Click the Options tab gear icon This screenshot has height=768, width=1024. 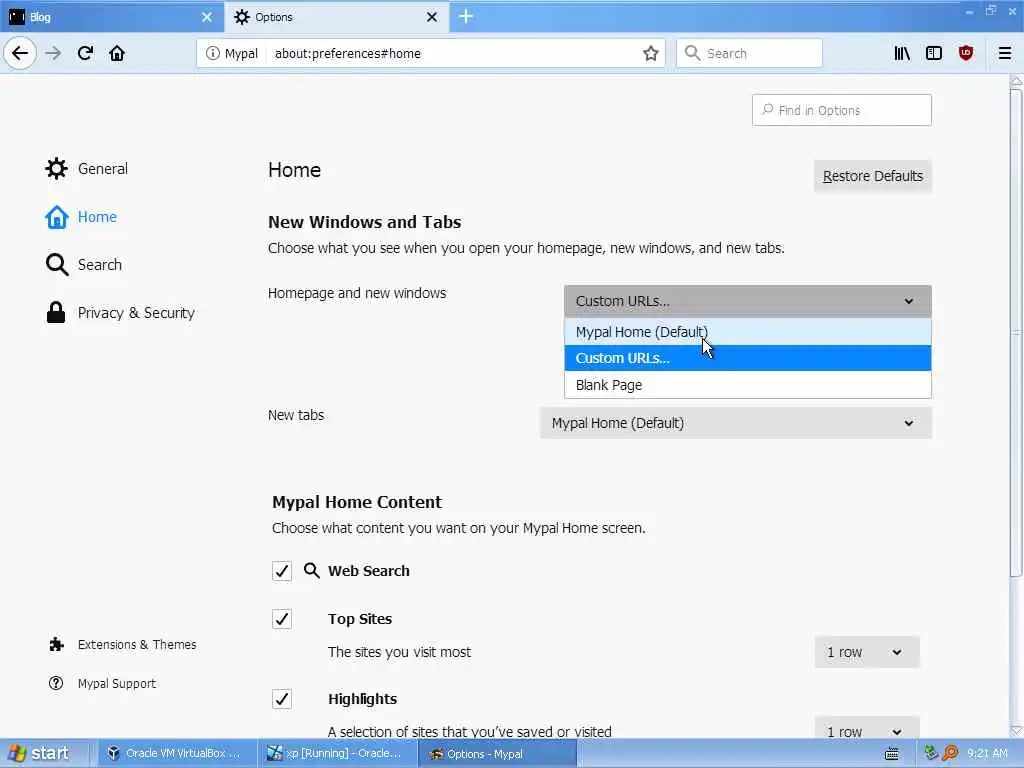tap(242, 17)
